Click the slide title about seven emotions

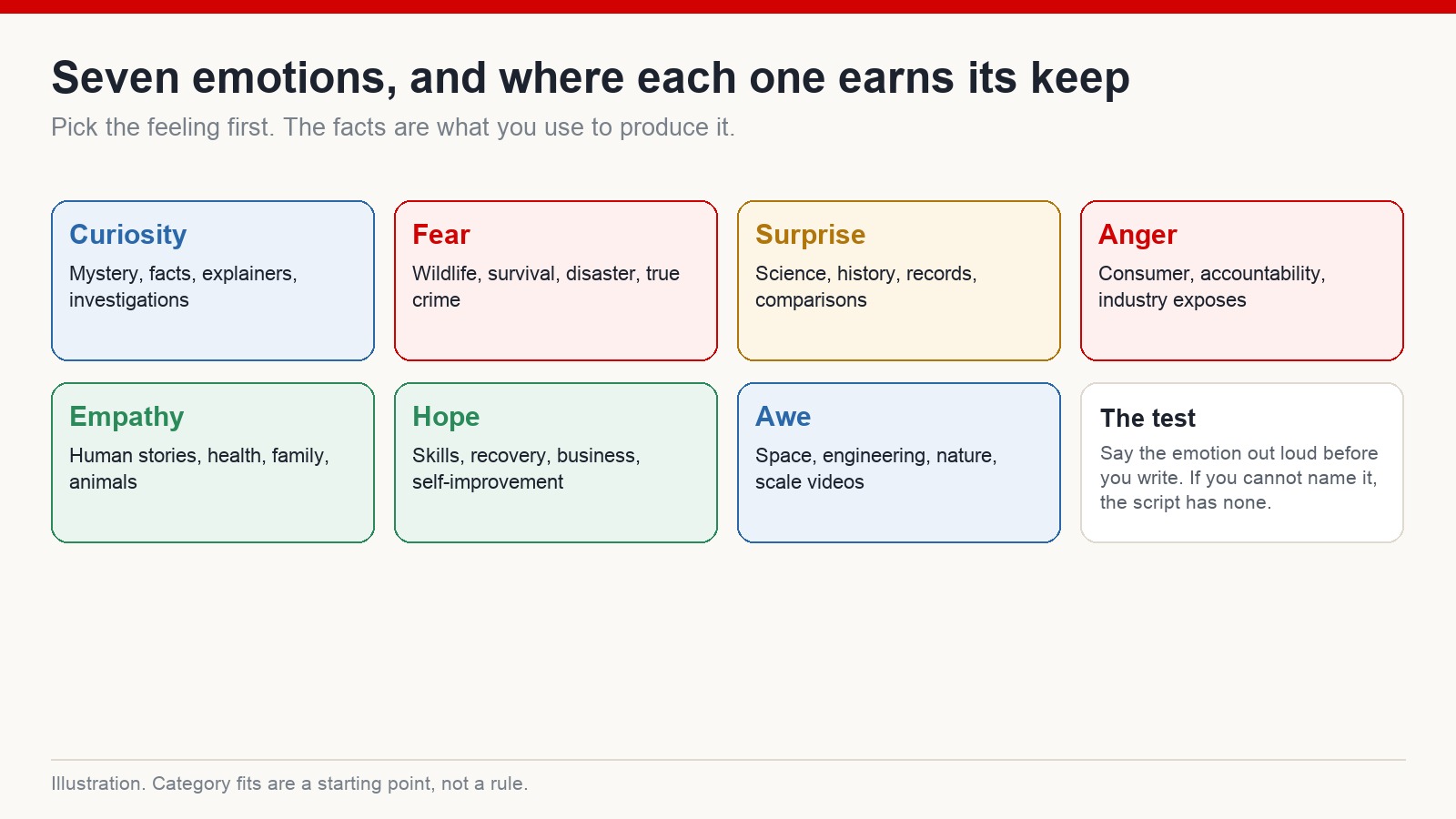[x=591, y=78]
